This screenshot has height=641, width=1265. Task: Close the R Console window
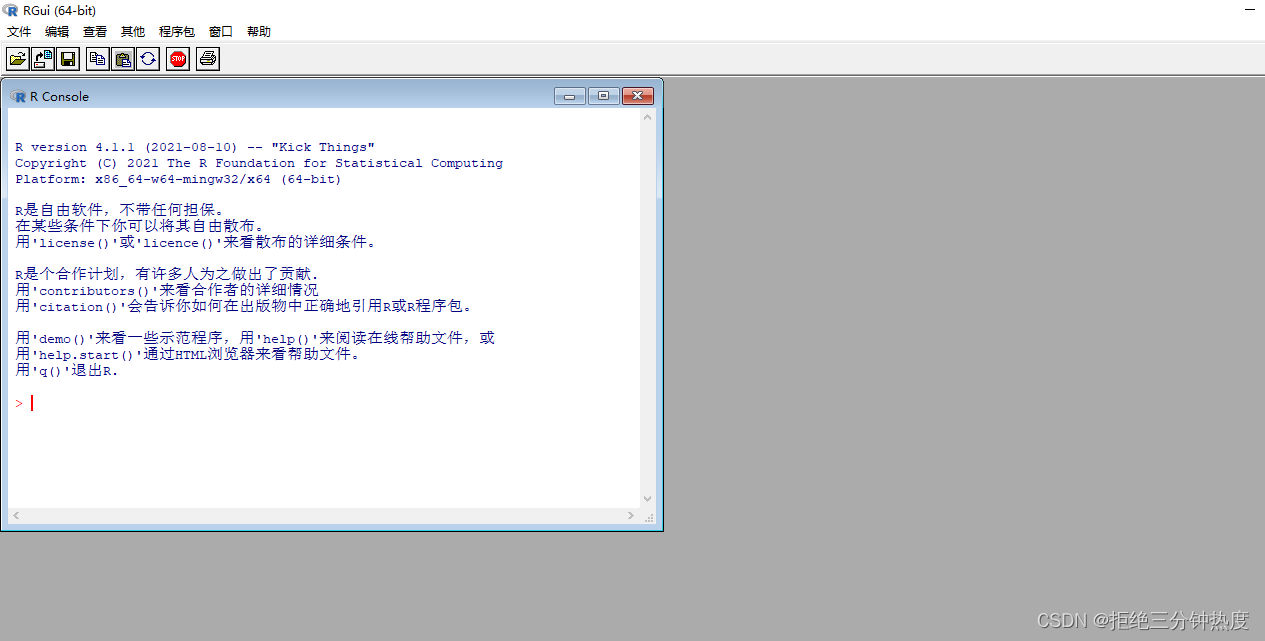click(x=638, y=96)
